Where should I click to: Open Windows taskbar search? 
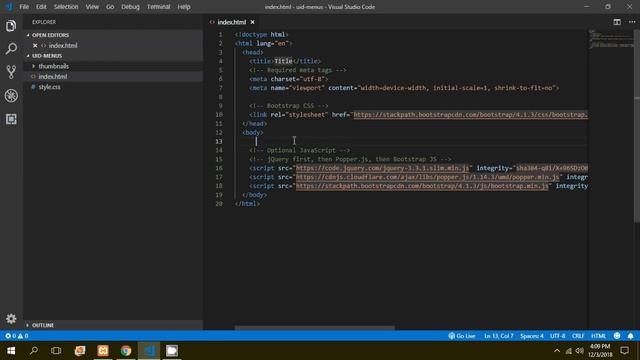pyautogui.click(x=34, y=351)
